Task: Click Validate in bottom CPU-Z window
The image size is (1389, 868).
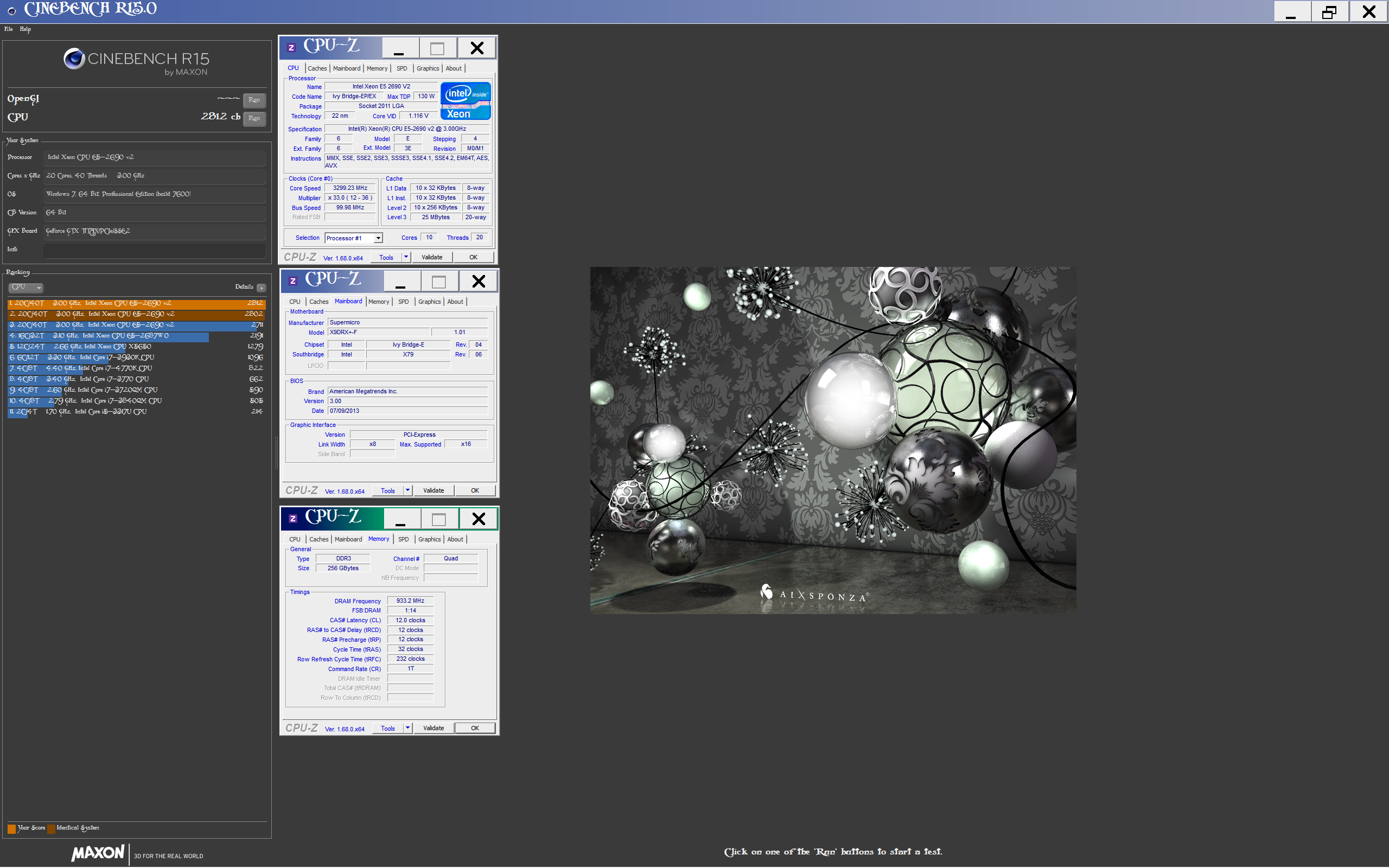Action: click(434, 728)
